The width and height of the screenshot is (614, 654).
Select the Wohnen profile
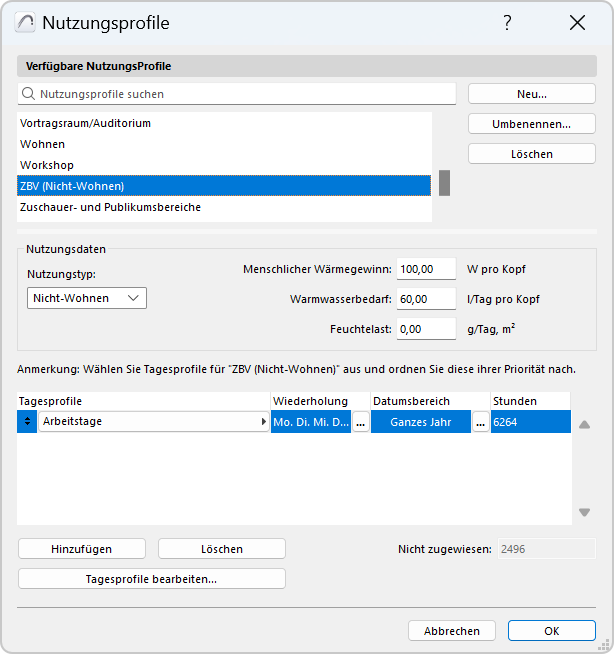(x=224, y=144)
